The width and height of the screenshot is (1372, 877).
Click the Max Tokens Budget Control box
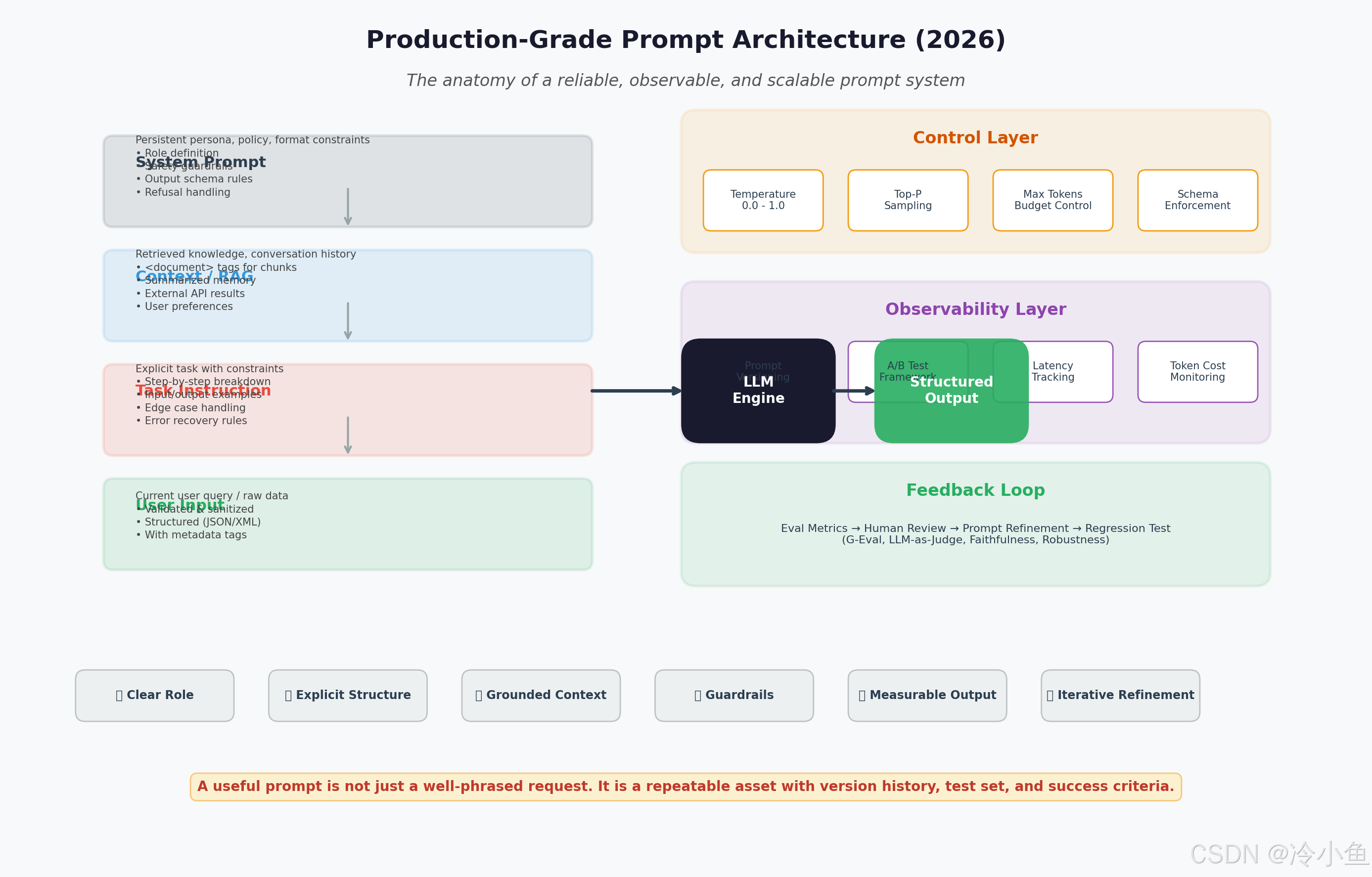point(1052,200)
